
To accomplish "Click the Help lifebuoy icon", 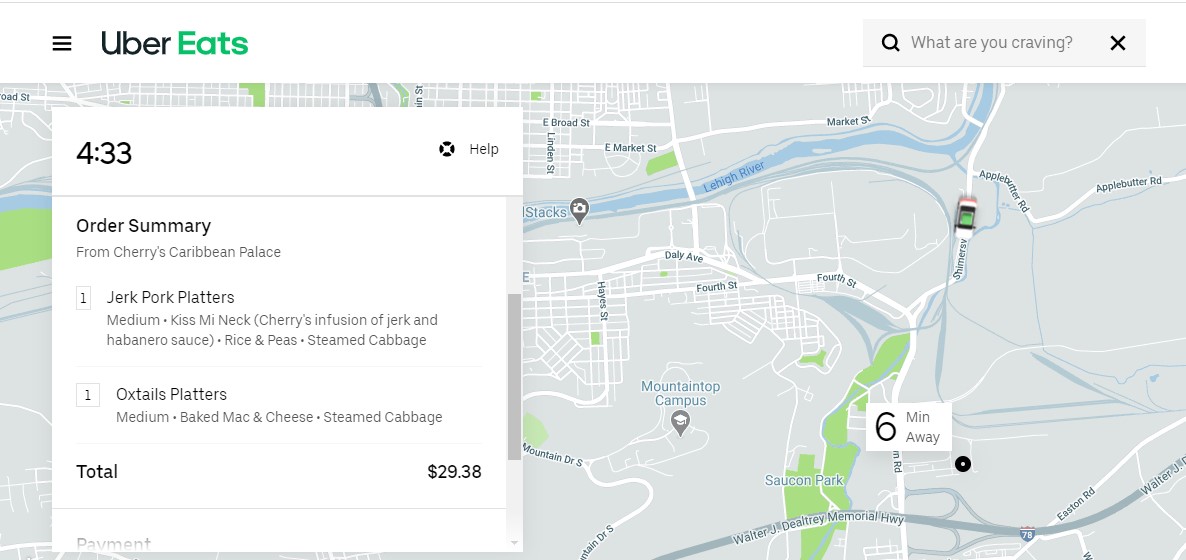I will pyautogui.click(x=447, y=149).
